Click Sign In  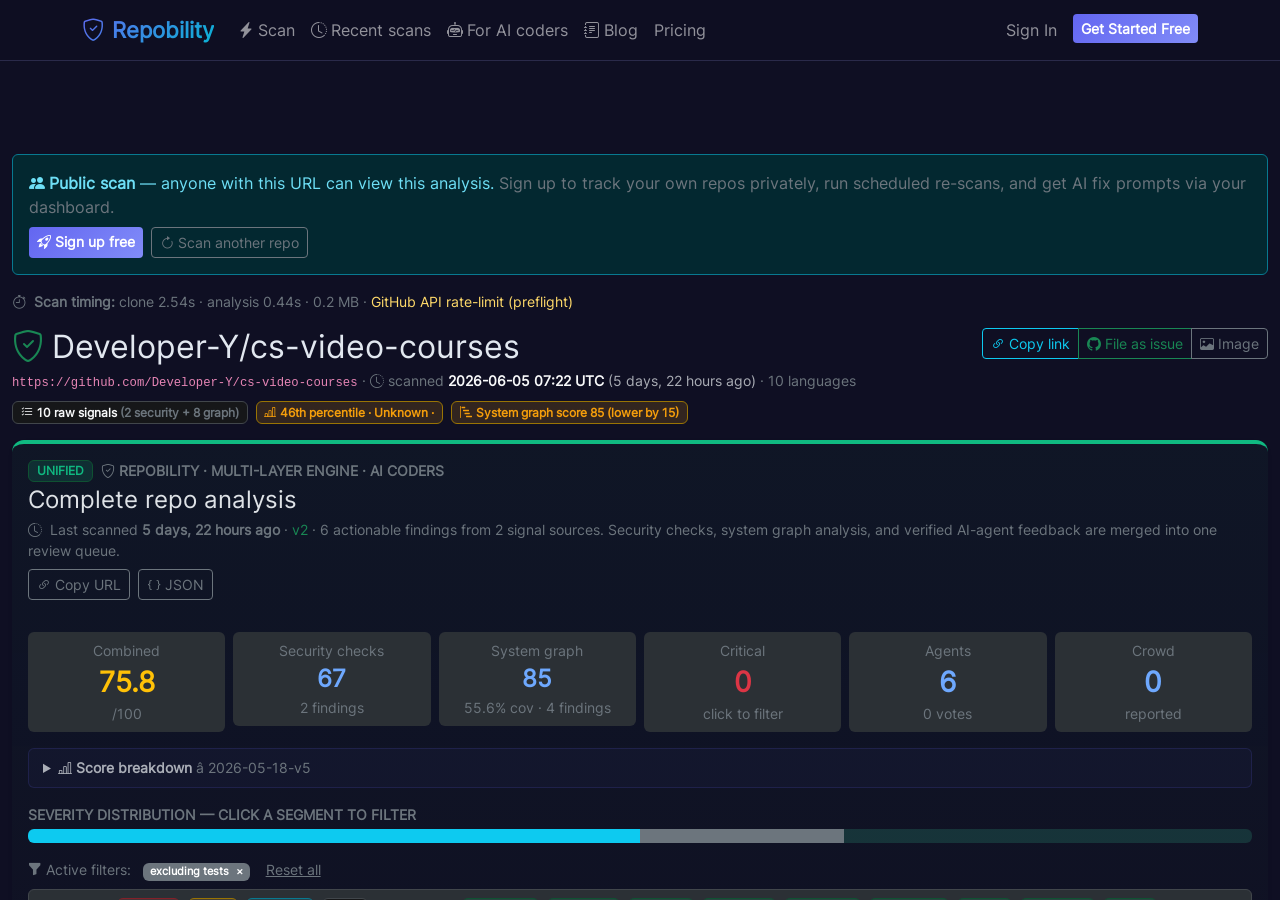point(1031,30)
